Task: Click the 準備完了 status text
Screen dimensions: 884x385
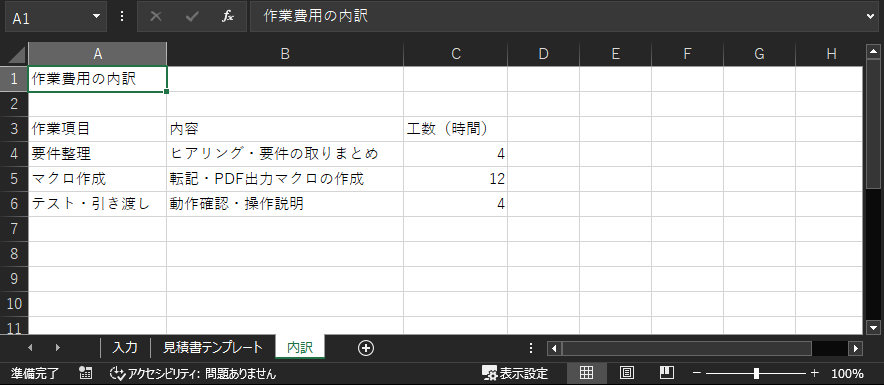Action: coord(34,373)
